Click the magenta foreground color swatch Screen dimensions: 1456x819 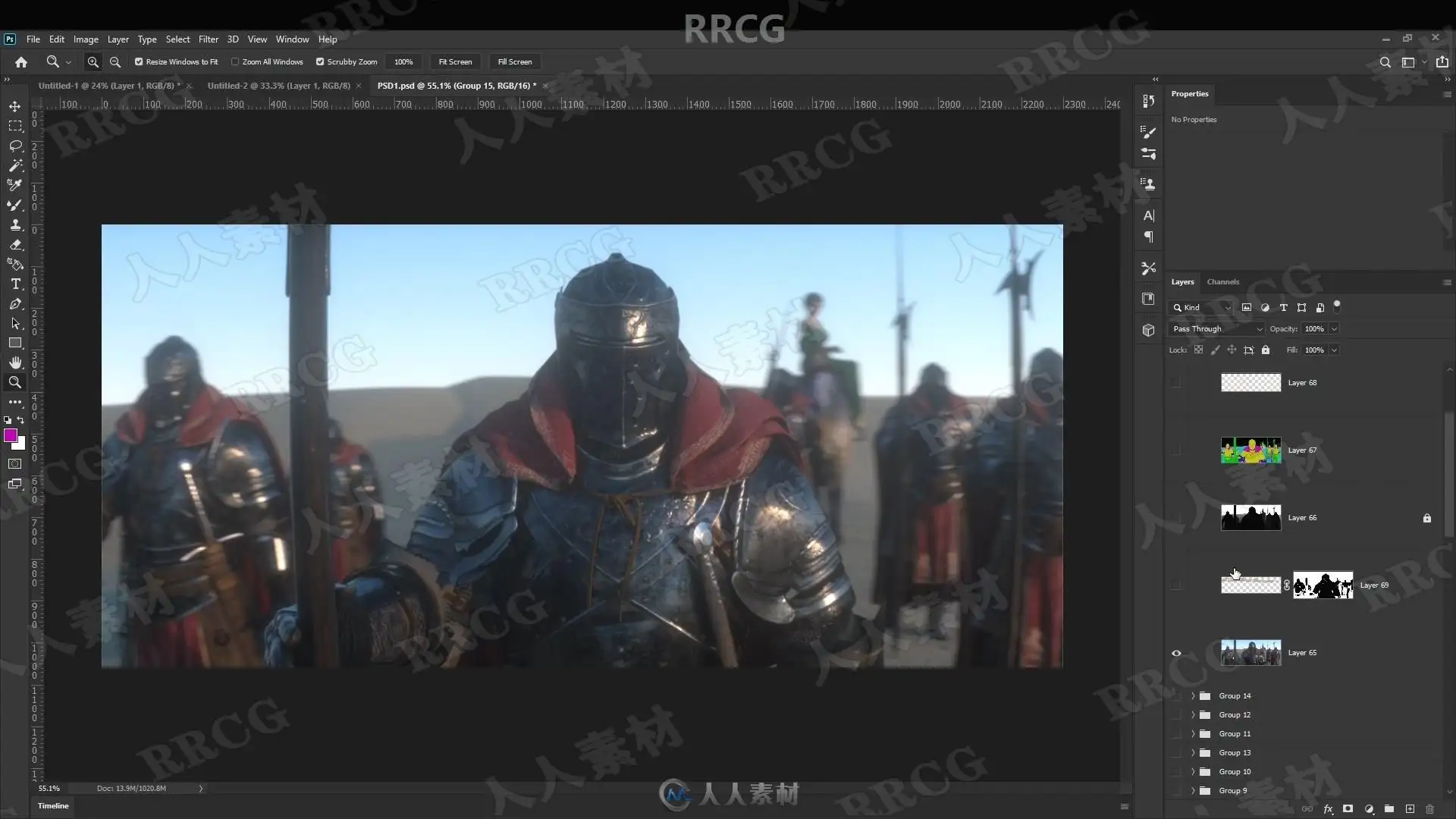(x=11, y=435)
